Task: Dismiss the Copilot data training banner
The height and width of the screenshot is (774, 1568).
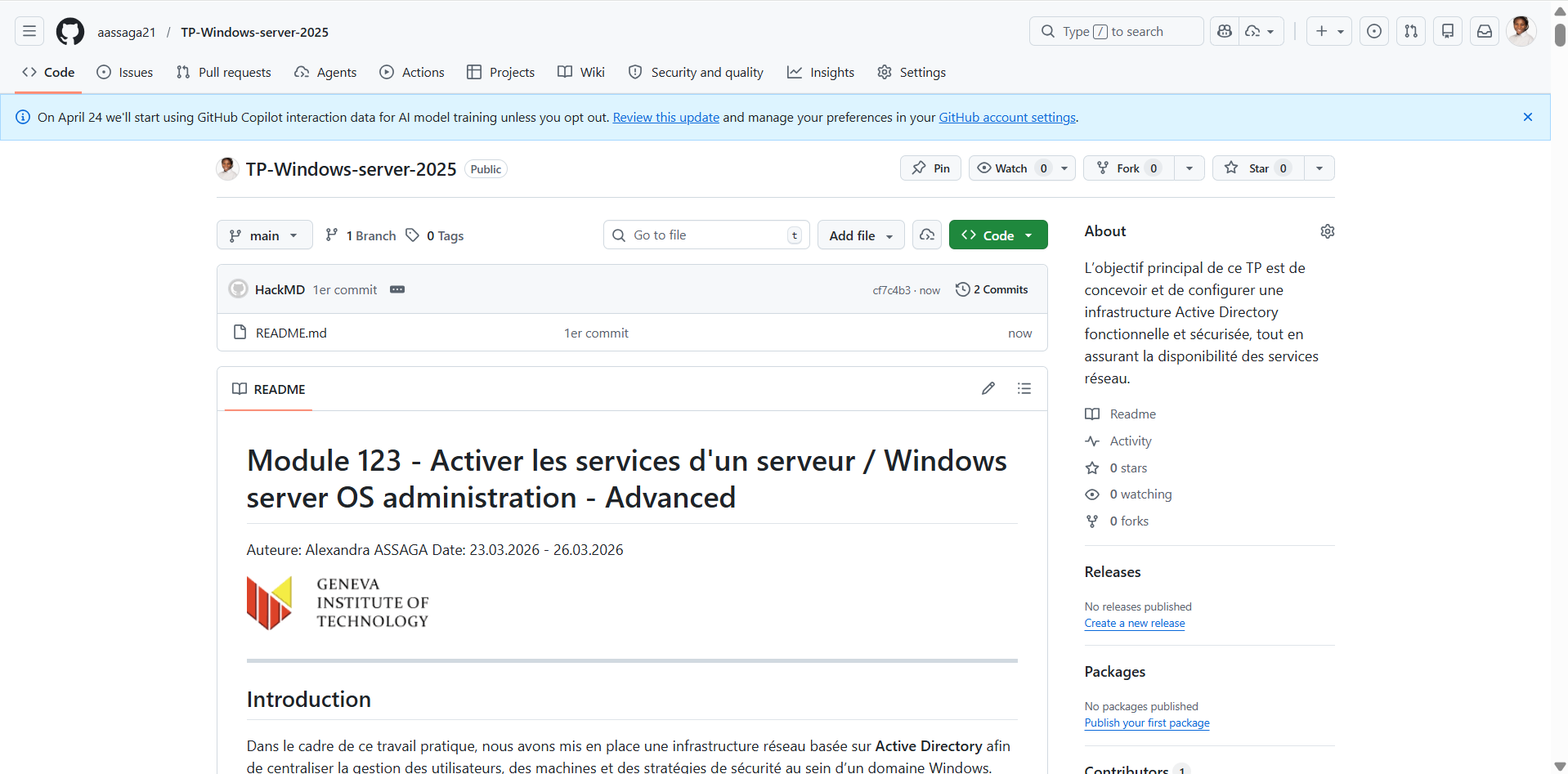Action: pos(1528,117)
